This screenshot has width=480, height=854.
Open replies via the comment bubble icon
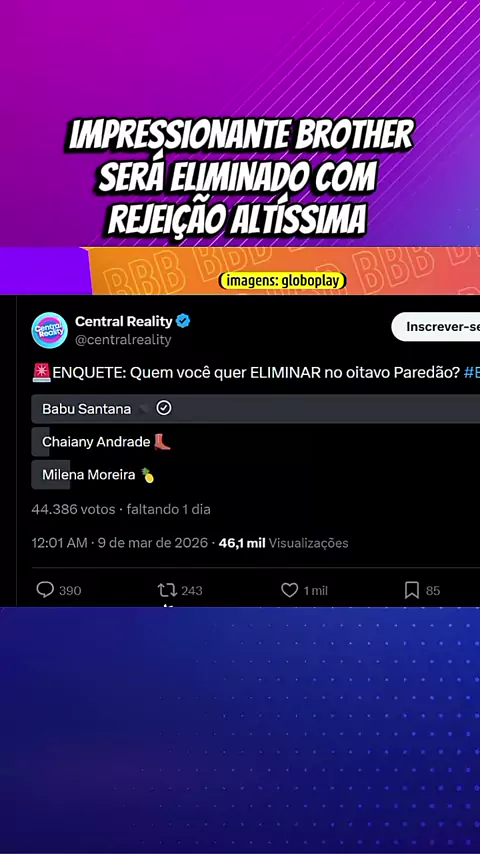click(x=45, y=590)
